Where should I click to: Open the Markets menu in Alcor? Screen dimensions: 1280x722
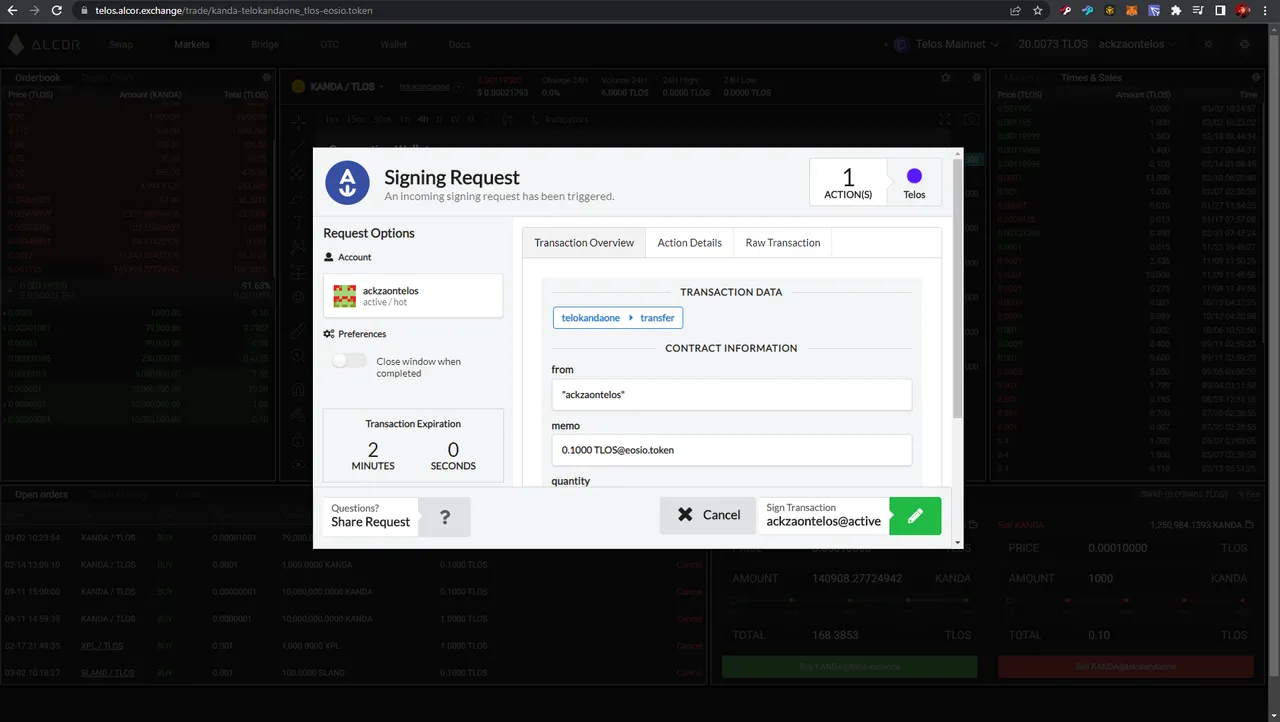pyautogui.click(x=192, y=44)
